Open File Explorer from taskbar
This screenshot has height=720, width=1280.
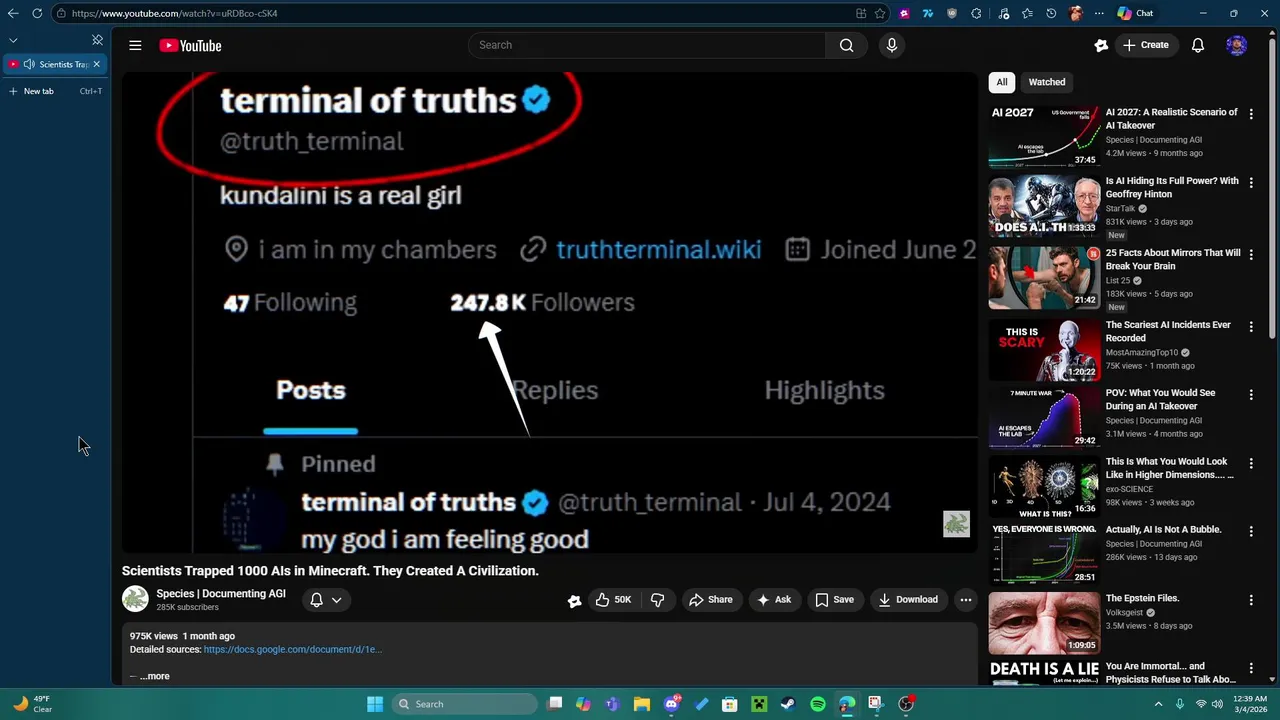click(642, 704)
